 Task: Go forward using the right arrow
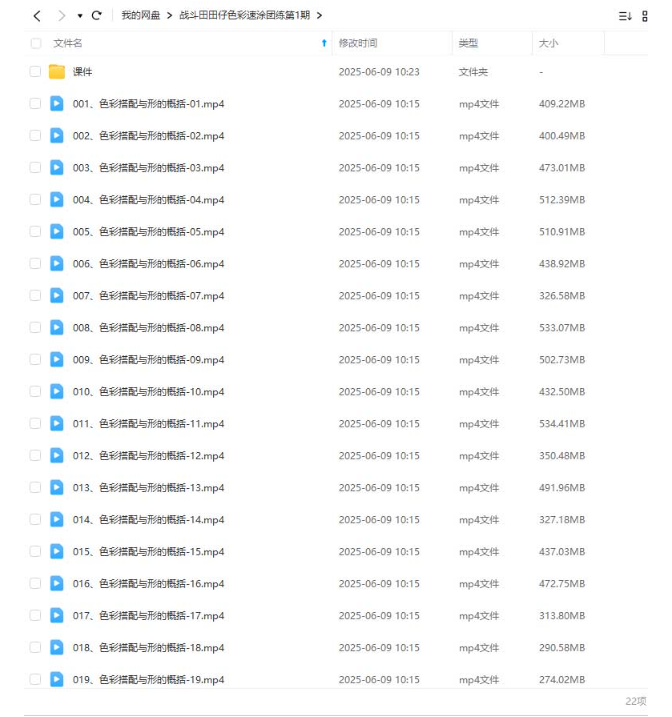tap(62, 16)
